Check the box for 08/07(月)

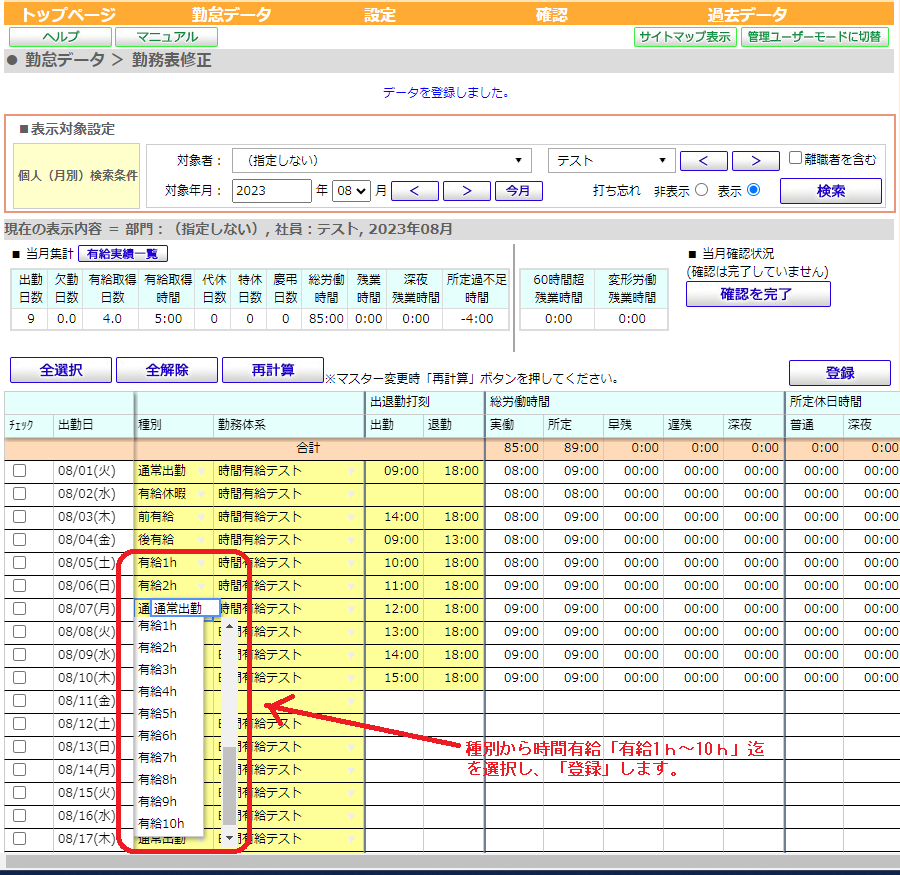[x=20, y=609]
